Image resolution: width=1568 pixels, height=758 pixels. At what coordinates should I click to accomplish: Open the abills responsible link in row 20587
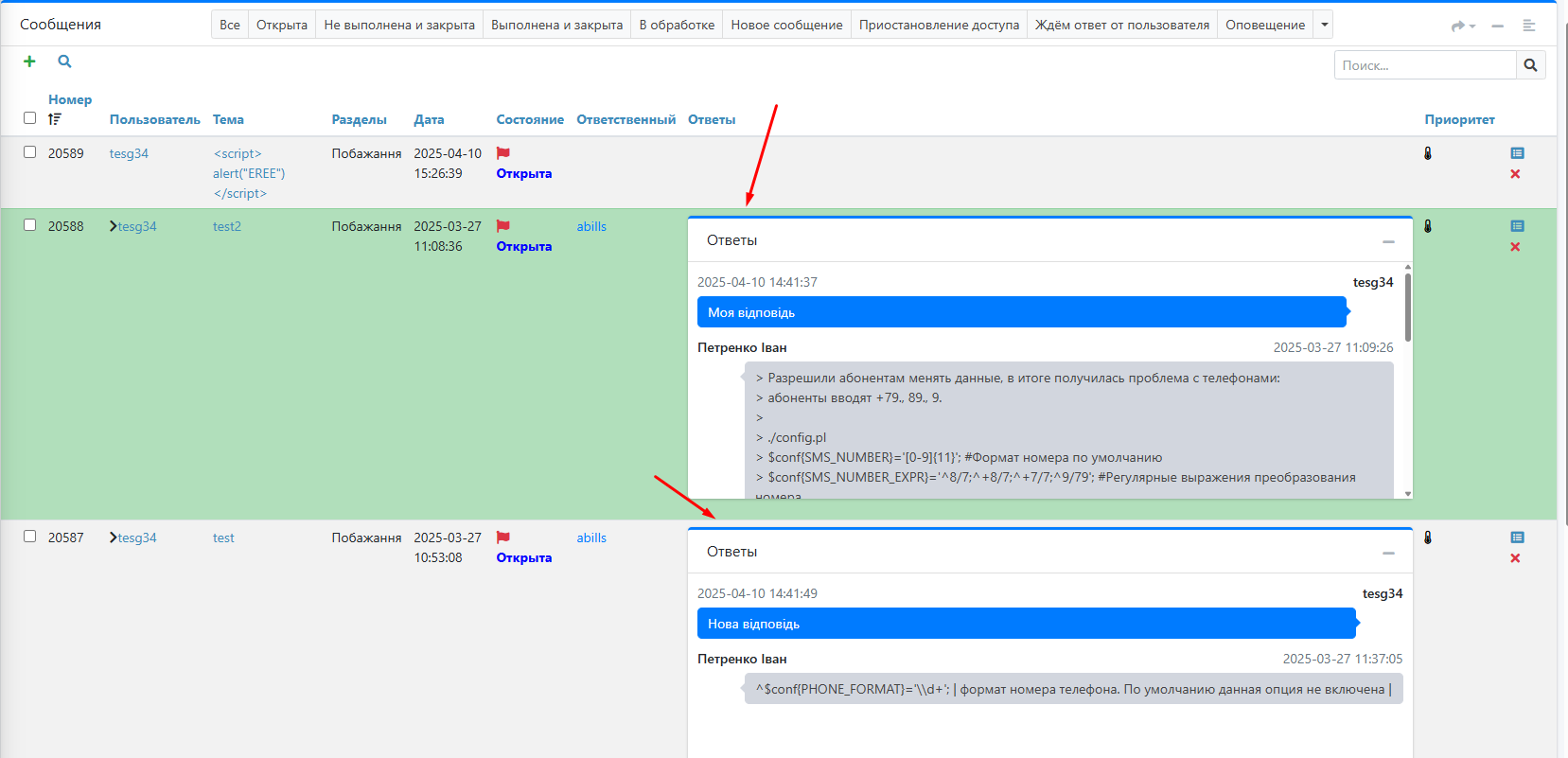coord(591,538)
